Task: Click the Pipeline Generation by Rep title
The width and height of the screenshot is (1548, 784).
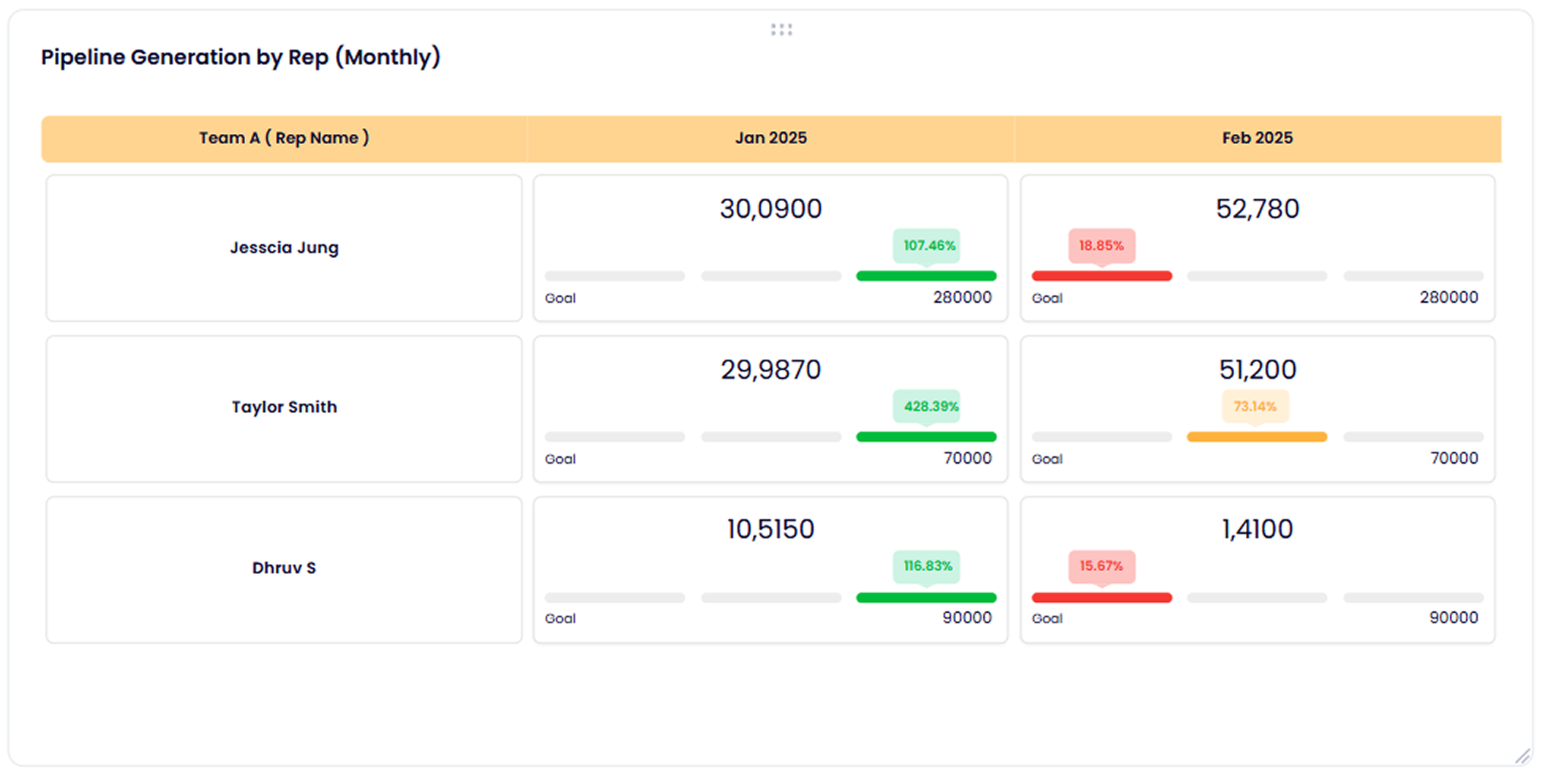Action: [241, 57]
